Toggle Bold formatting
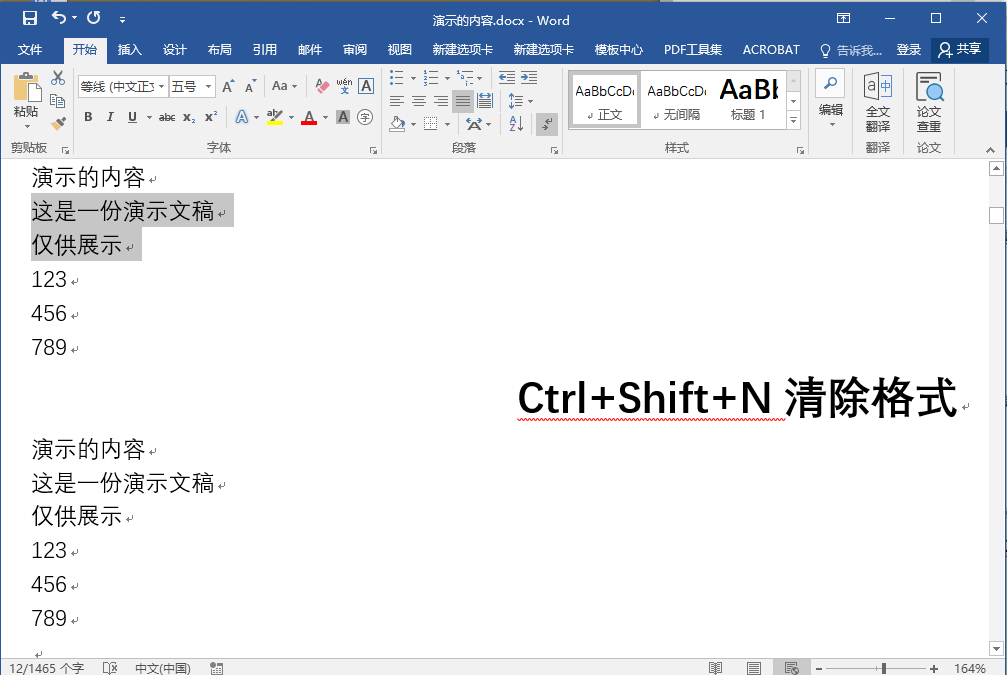 88,118
